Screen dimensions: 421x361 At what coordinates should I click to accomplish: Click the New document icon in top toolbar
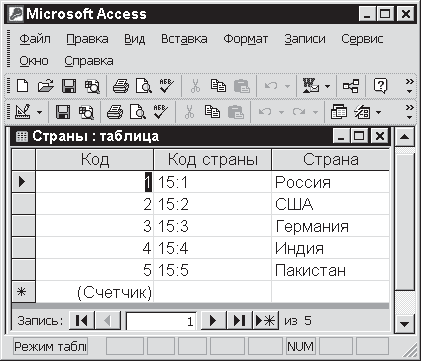(x=22, y=86)
